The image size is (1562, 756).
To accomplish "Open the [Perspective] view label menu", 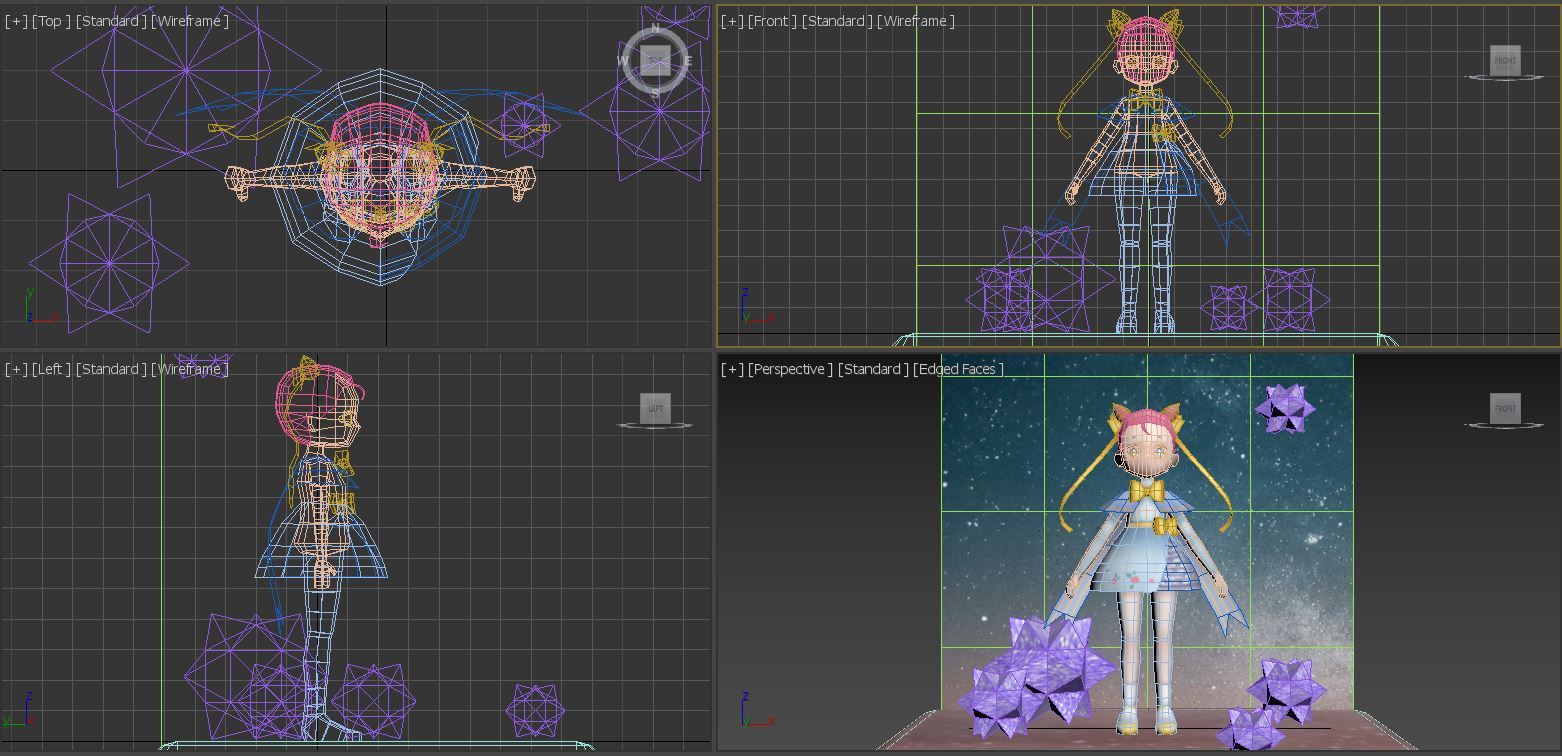I will click(x=790, y=369).
